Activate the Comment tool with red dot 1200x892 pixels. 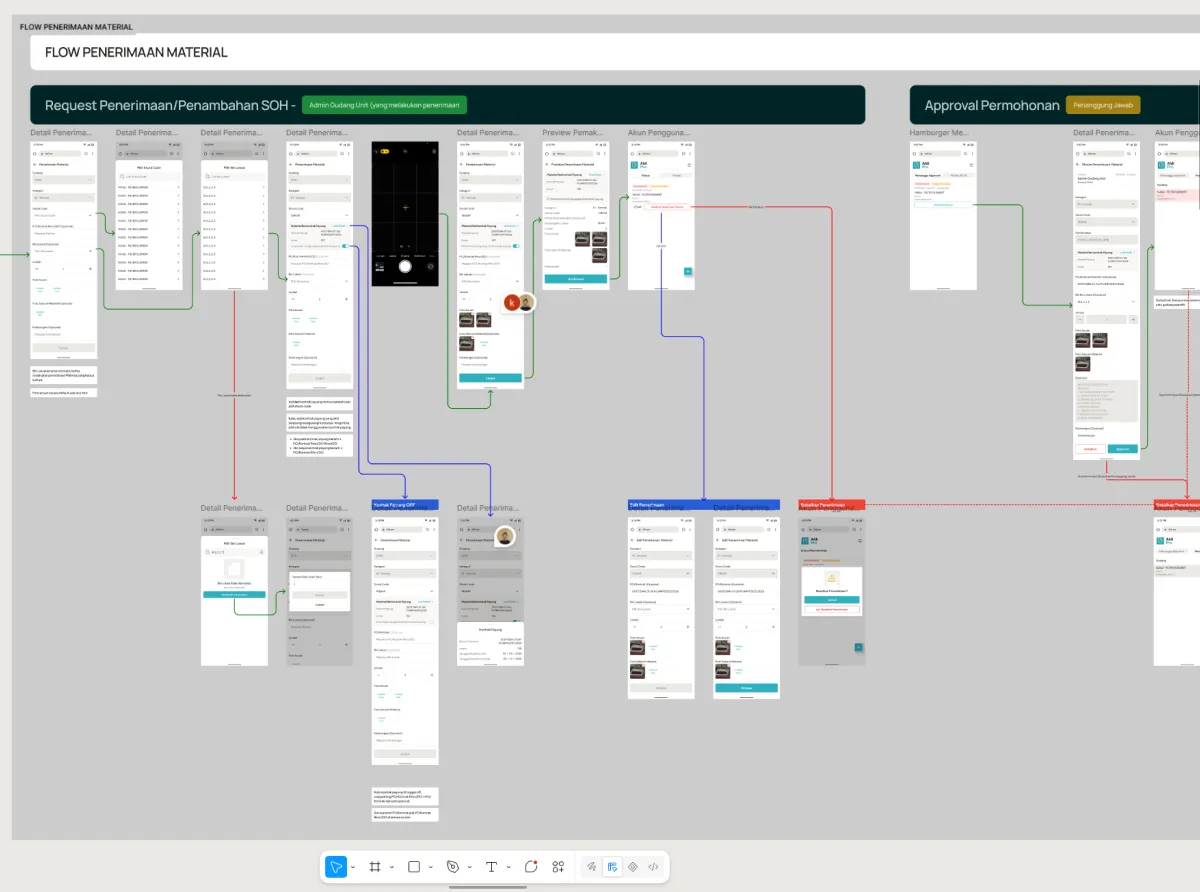[x=530, y=866]
